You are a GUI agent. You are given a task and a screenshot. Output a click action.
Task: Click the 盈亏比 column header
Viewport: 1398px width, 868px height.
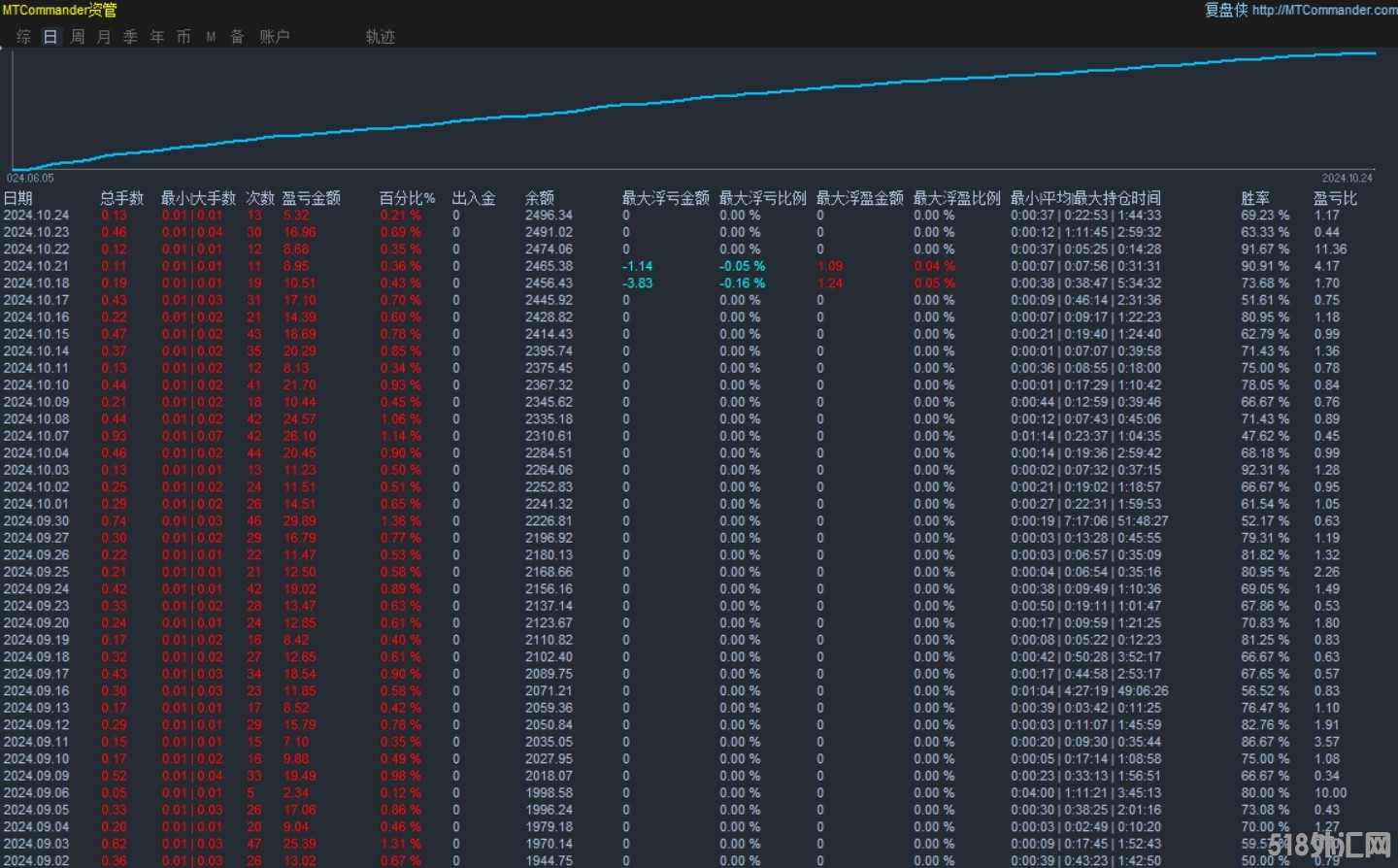(1335, 198)
